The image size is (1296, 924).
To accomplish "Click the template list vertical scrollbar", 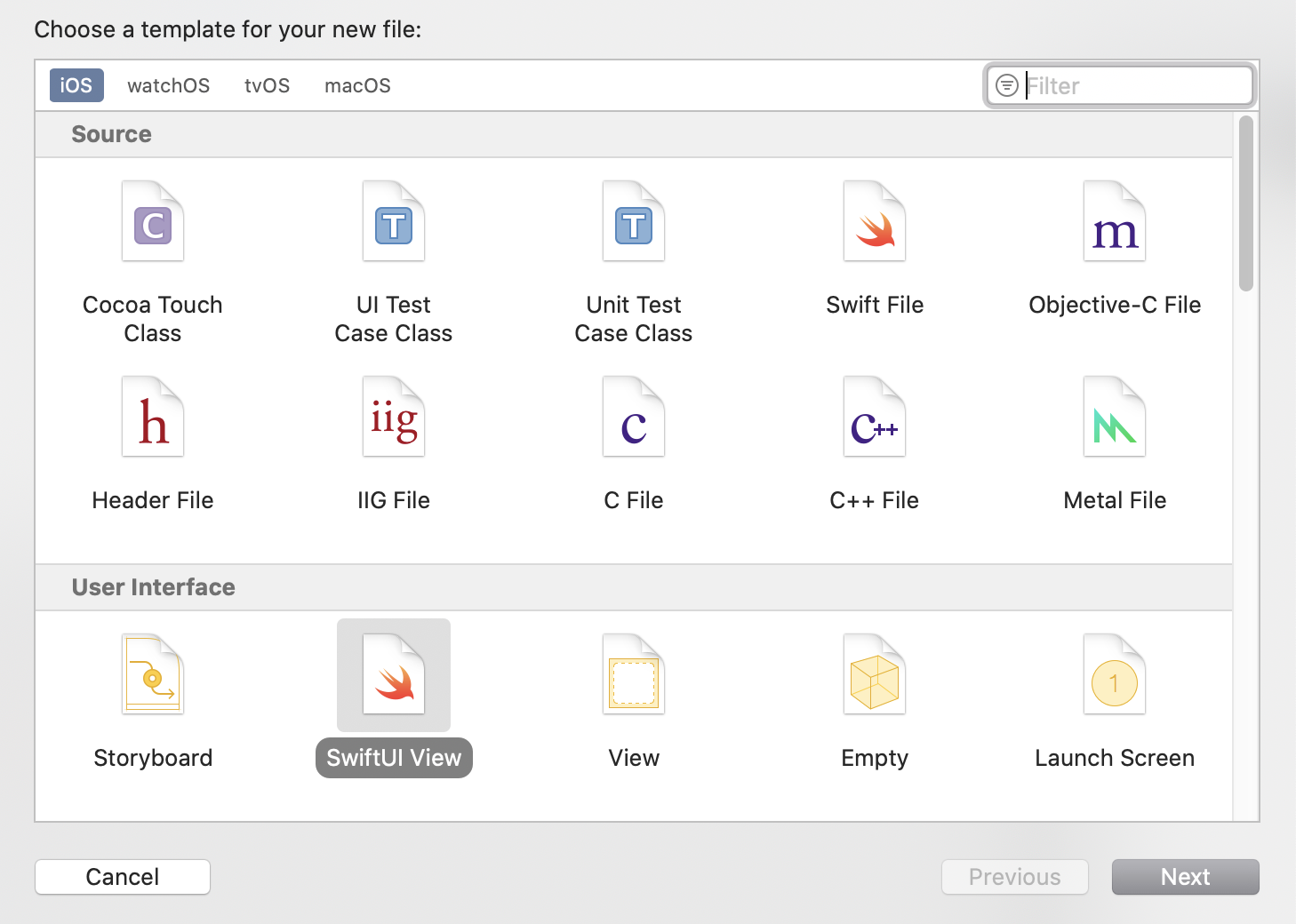I will tap(1246, 203).
